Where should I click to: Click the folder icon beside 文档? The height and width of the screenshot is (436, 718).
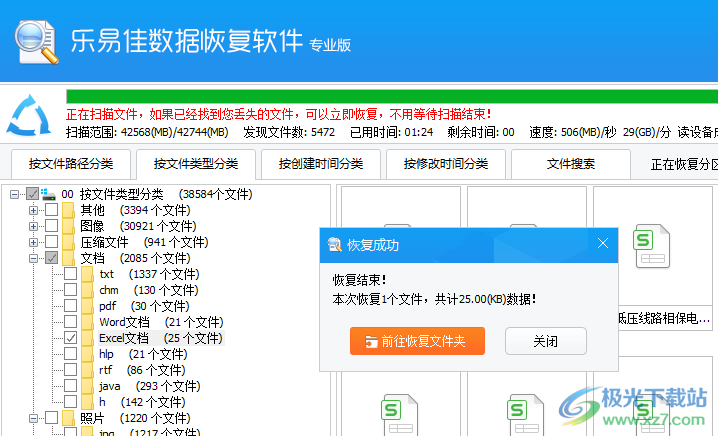coord(68,258)
